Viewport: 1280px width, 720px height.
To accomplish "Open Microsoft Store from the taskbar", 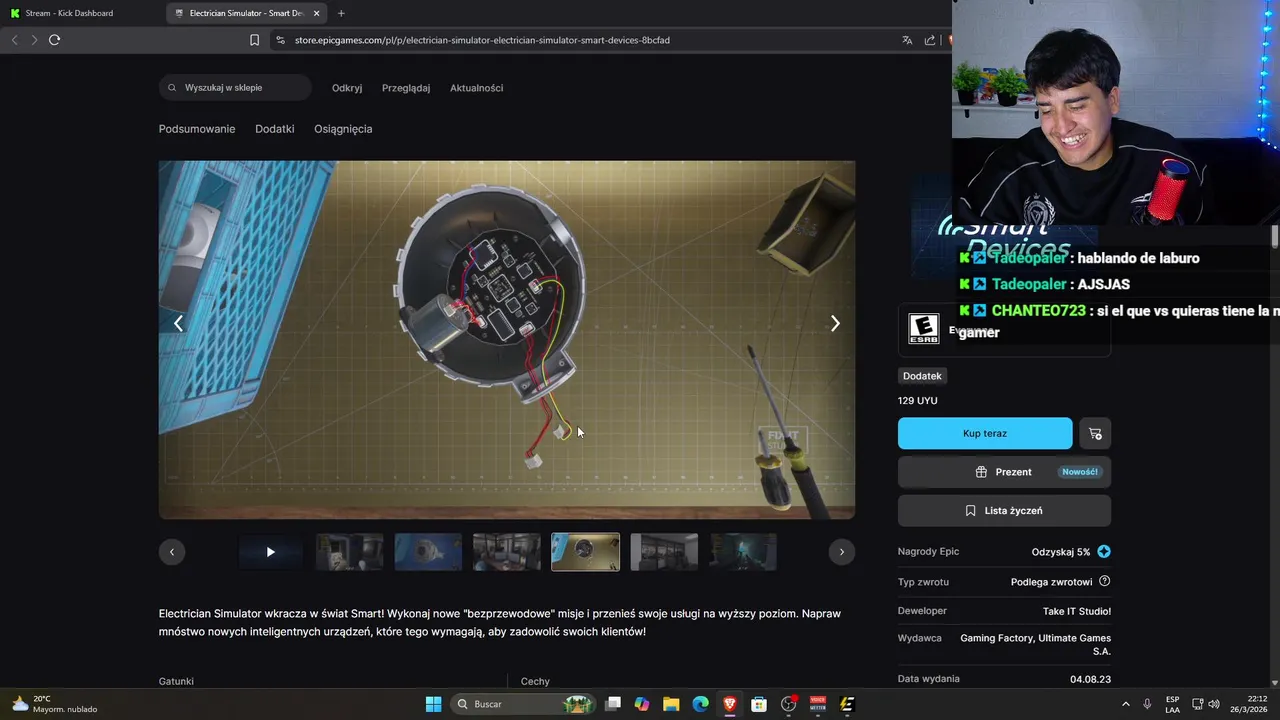I will (759, 704).
